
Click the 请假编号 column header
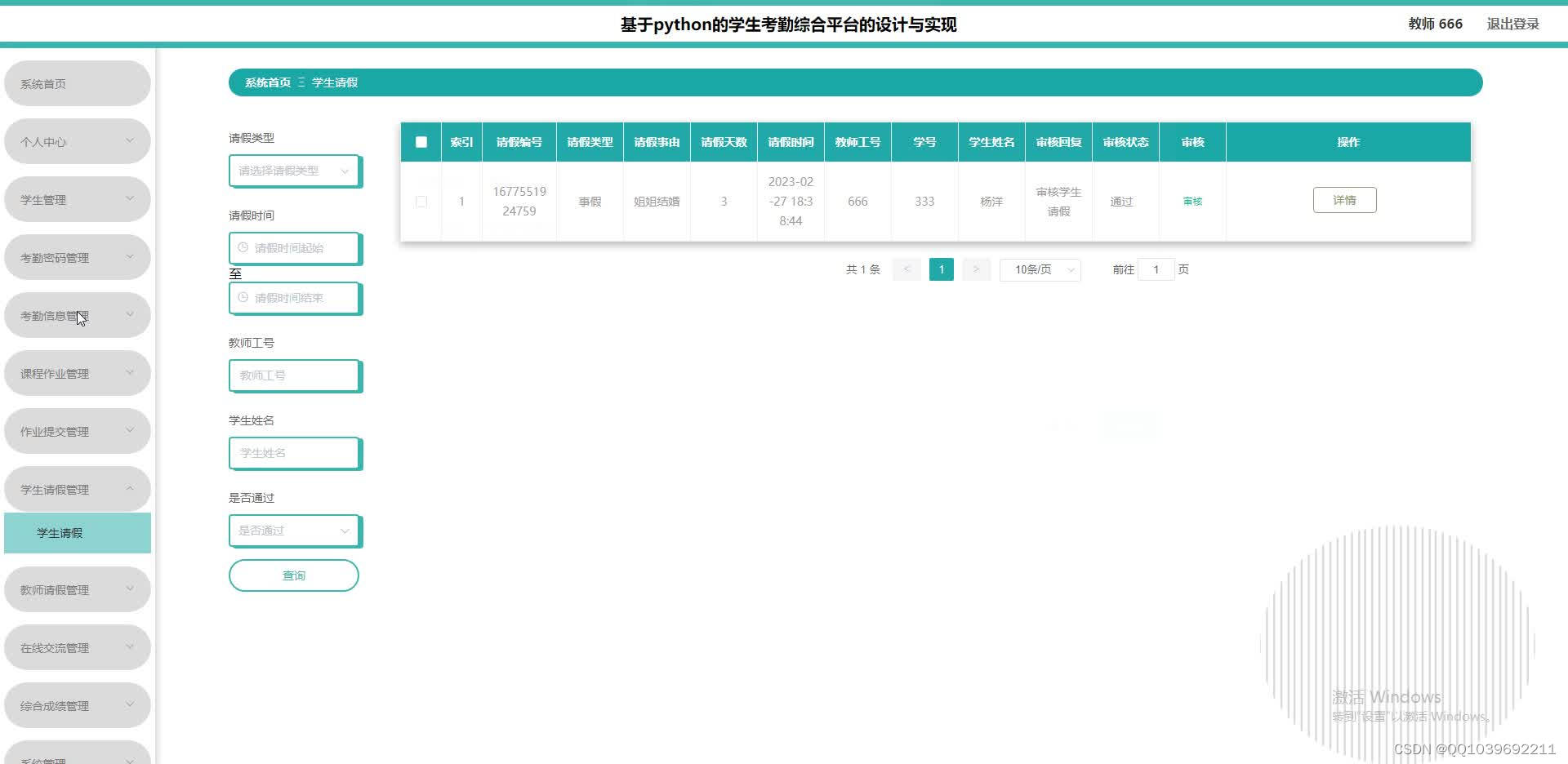coord(519,142)
